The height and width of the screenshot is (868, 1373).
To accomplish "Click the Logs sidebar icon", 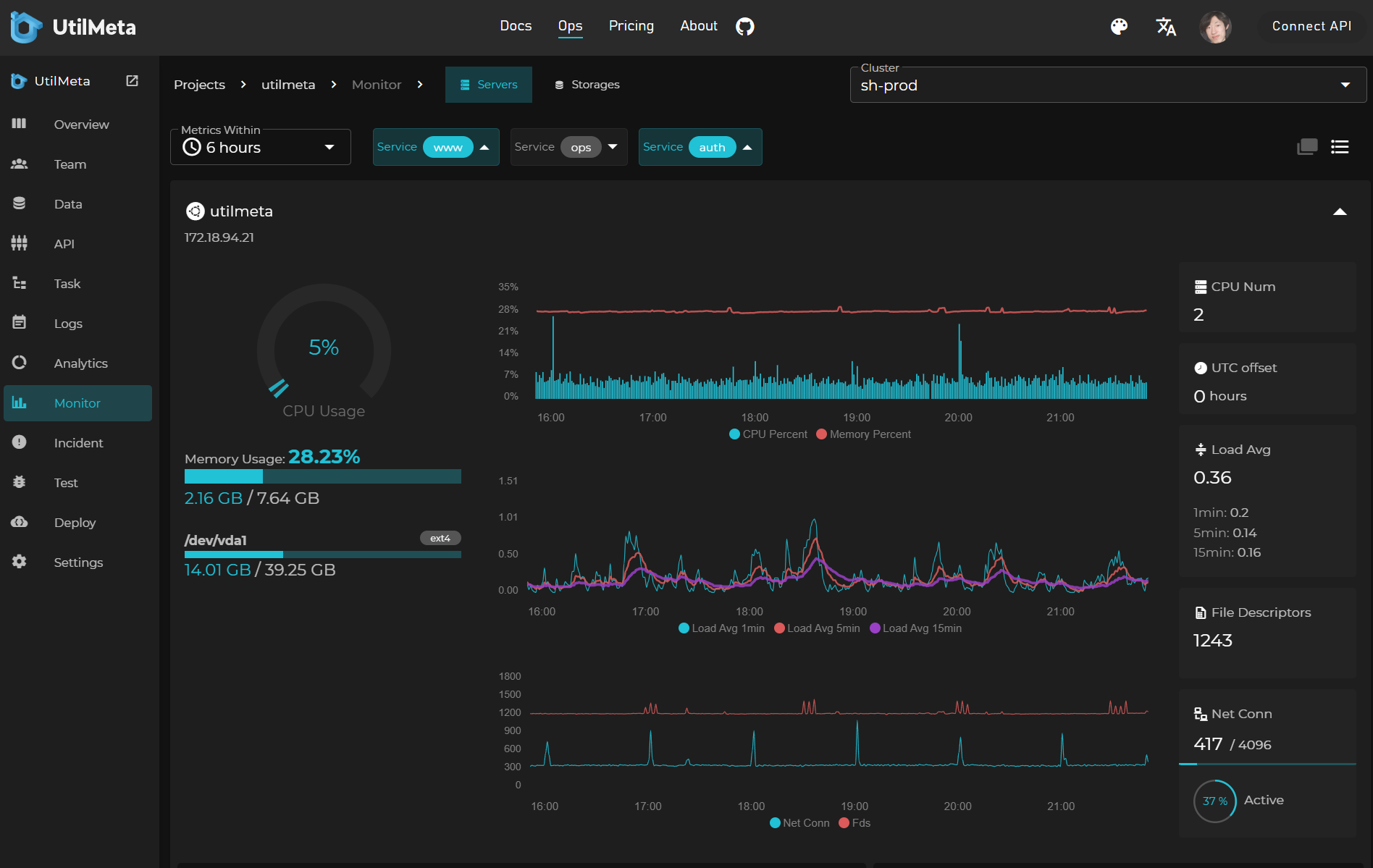I will (x=20, y=323).
